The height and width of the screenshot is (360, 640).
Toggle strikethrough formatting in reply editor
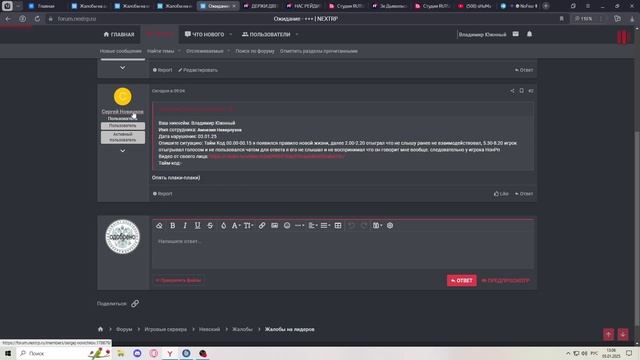pos(210,225)
